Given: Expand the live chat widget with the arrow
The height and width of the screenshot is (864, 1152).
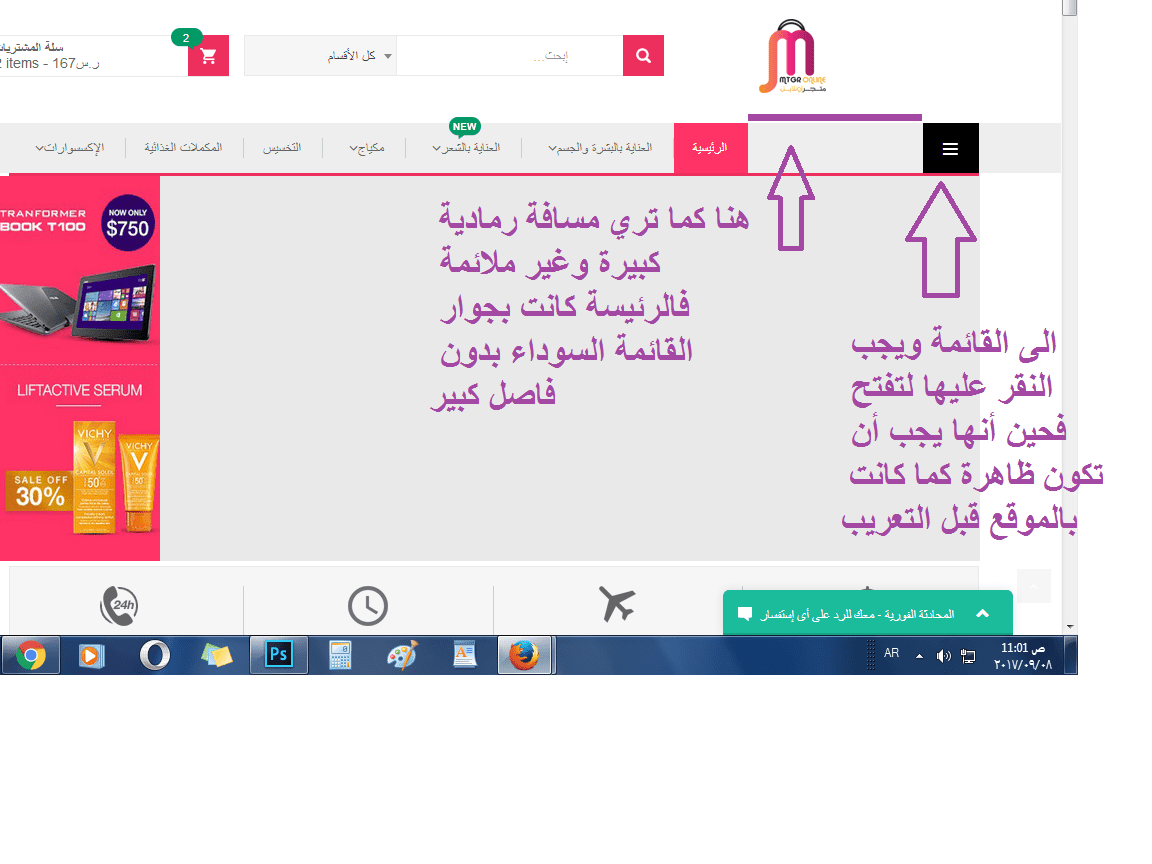Looking at the screenshot, I should click(983, 613).
